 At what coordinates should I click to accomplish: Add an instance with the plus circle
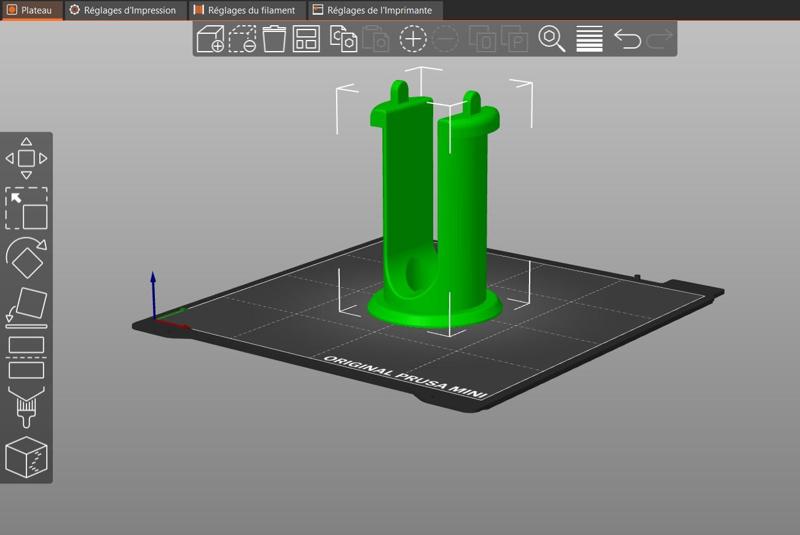[x=412, y=40]
